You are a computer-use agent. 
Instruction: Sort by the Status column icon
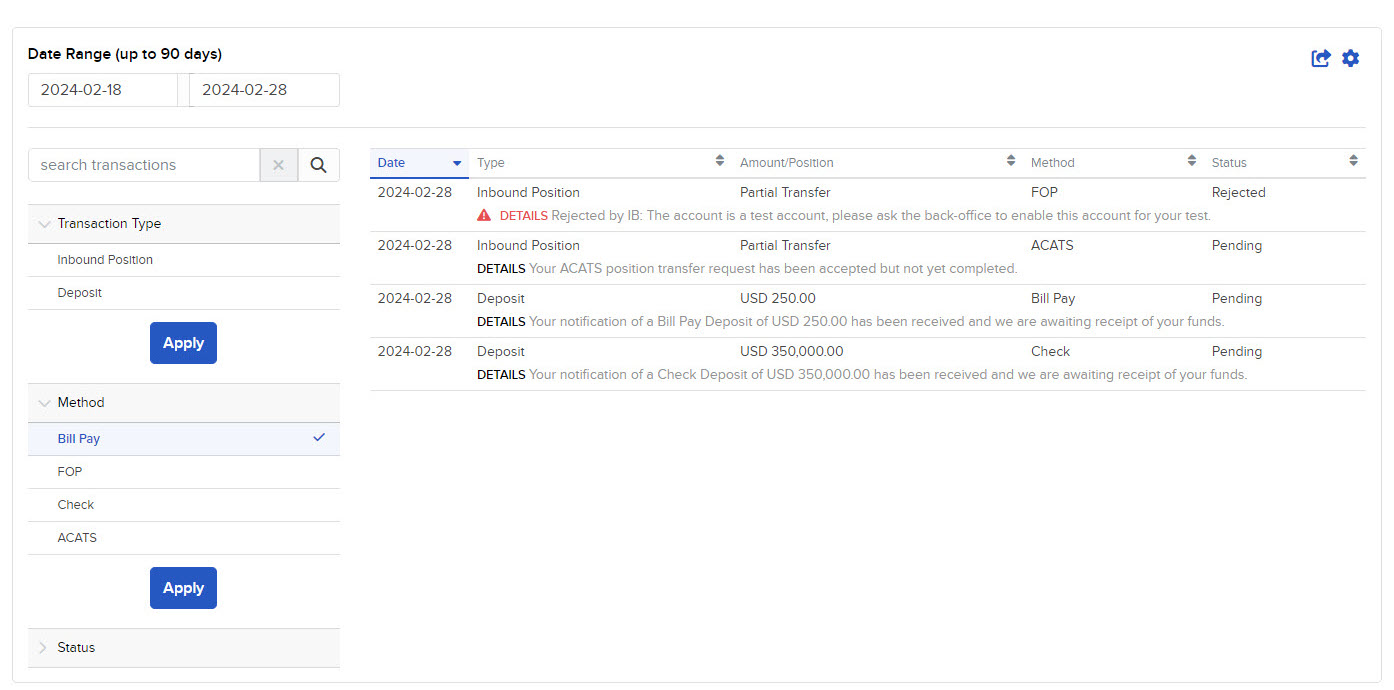[x=1355, y=161]
